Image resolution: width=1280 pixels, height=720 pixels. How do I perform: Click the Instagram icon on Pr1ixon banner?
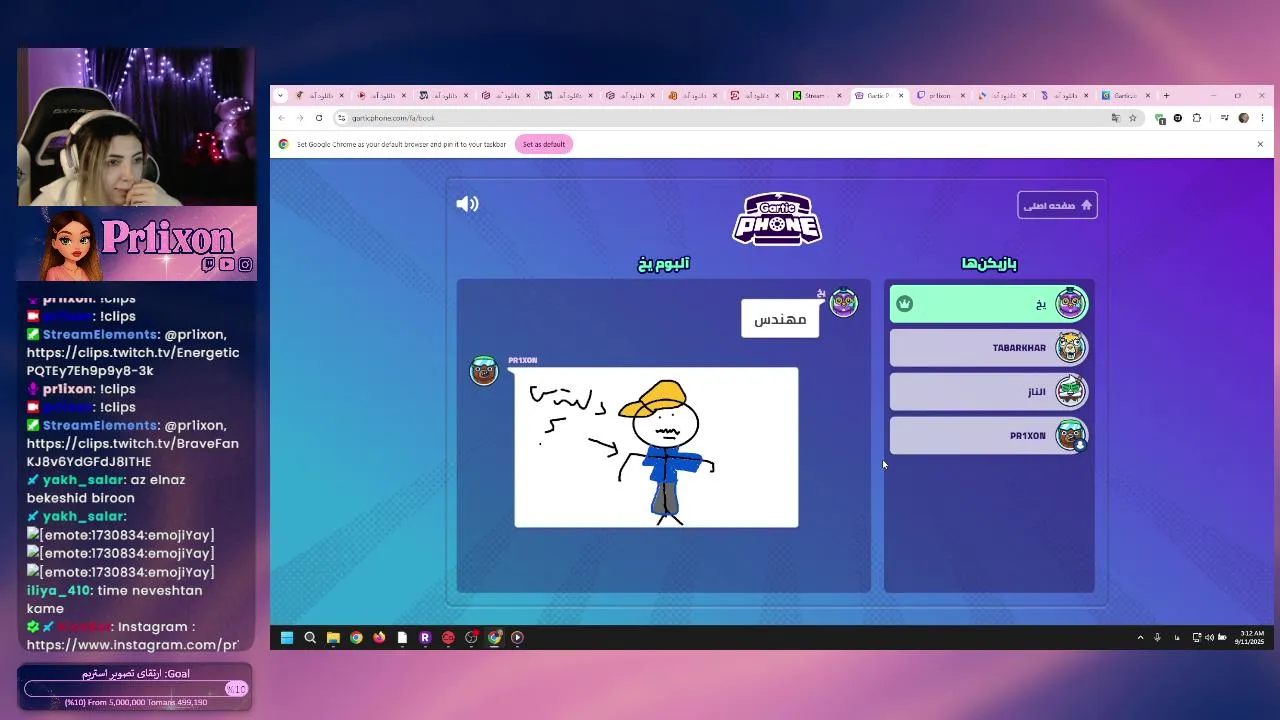tap(245, 265)
